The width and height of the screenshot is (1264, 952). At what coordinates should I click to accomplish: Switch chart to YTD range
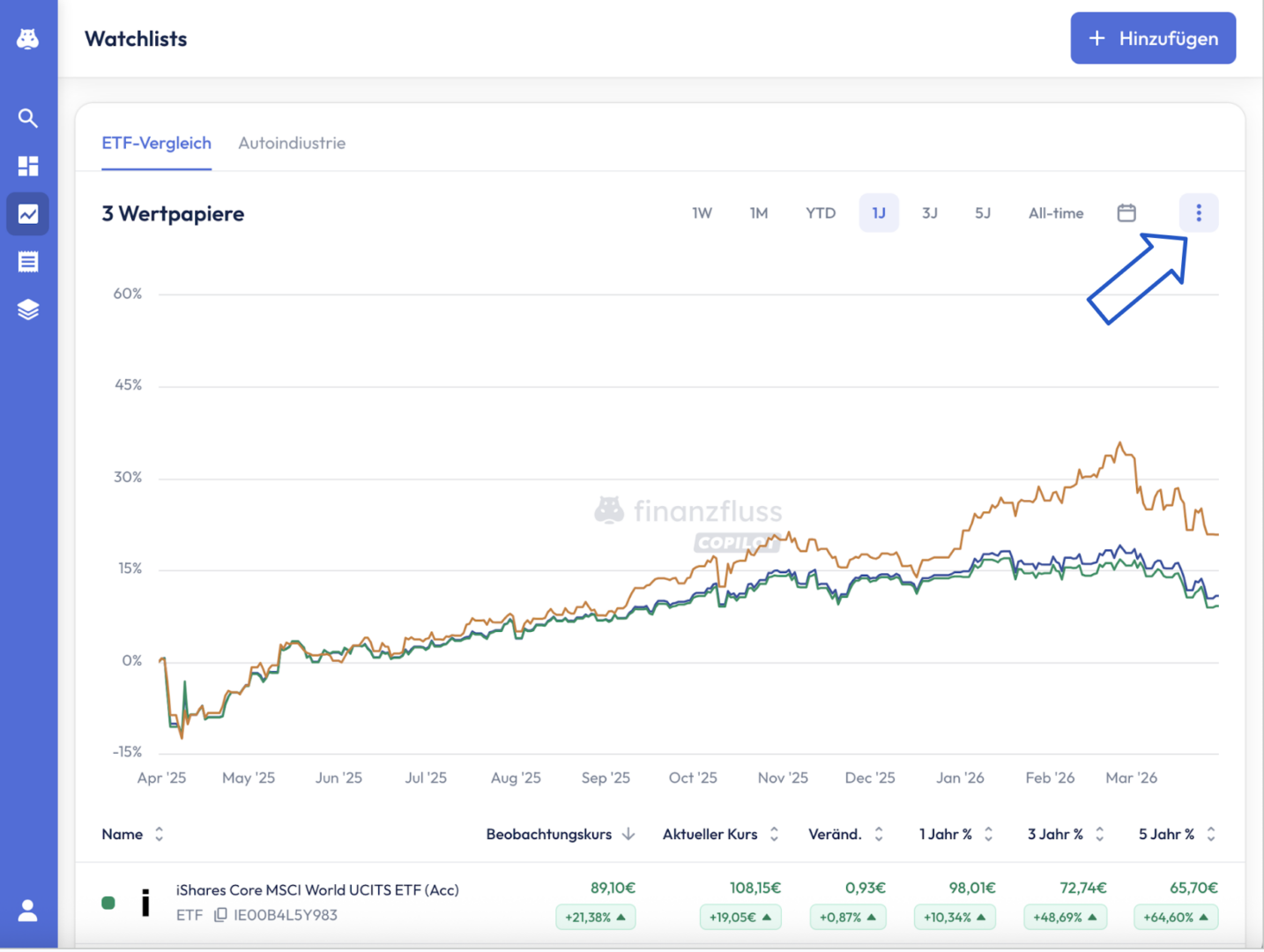(x=820, y=213)
